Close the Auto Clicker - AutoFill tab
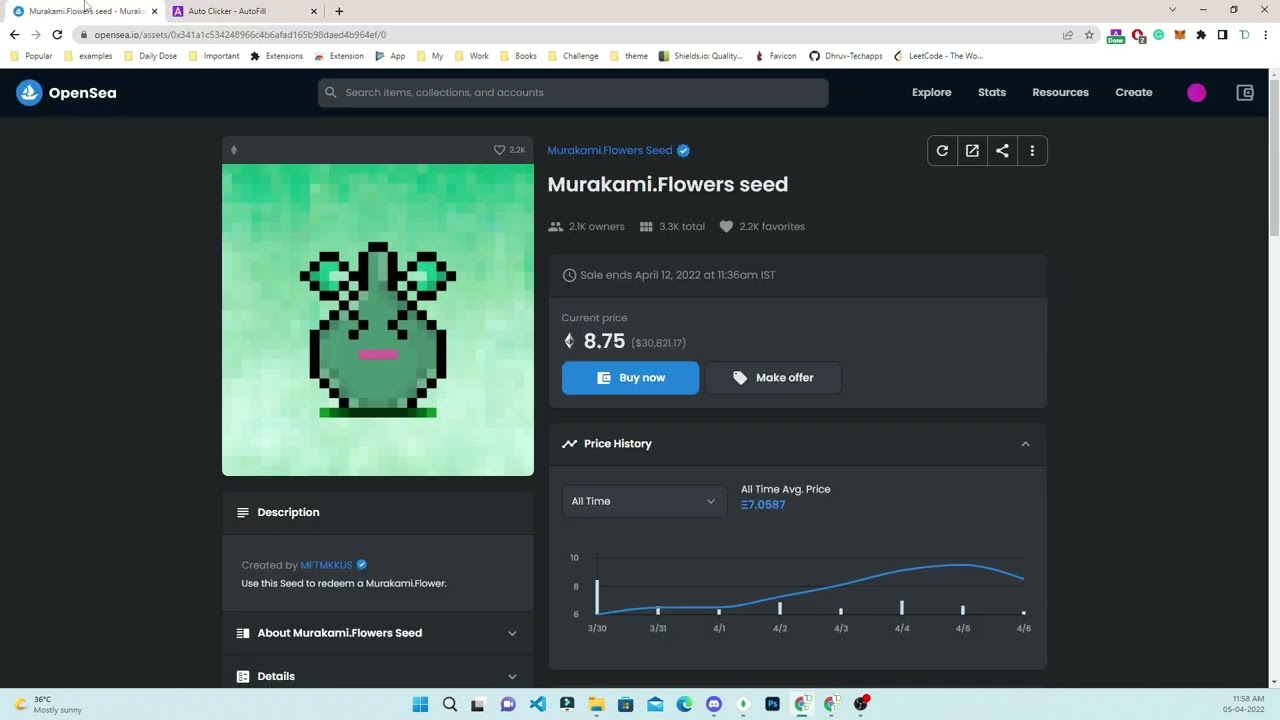 [x=313, y=11]
